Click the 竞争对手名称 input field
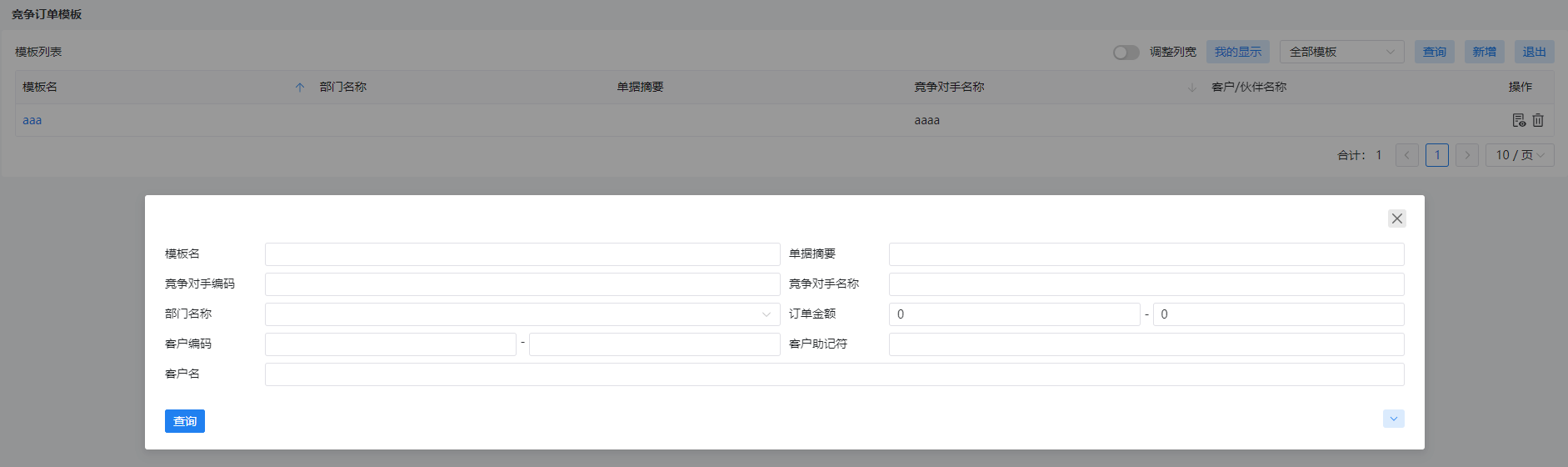This screenshot has height=467, width=1568. (1146, 284)
